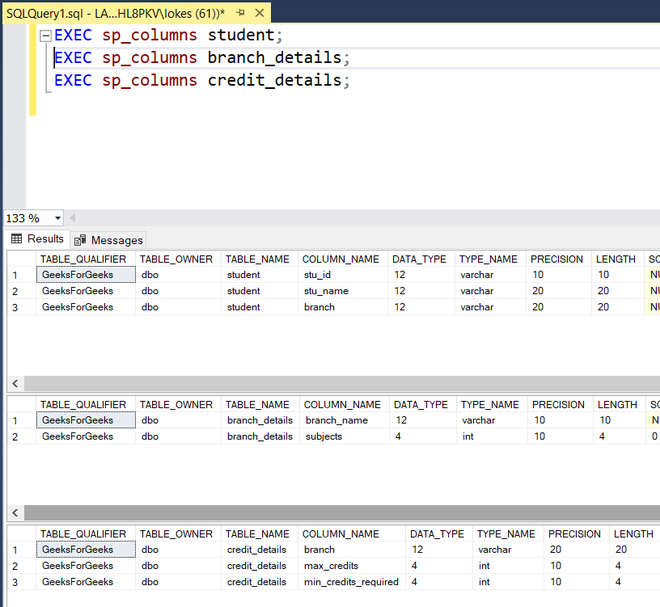Select the TABLE_QUALIFIER column header in first grid

coord(85,259)
